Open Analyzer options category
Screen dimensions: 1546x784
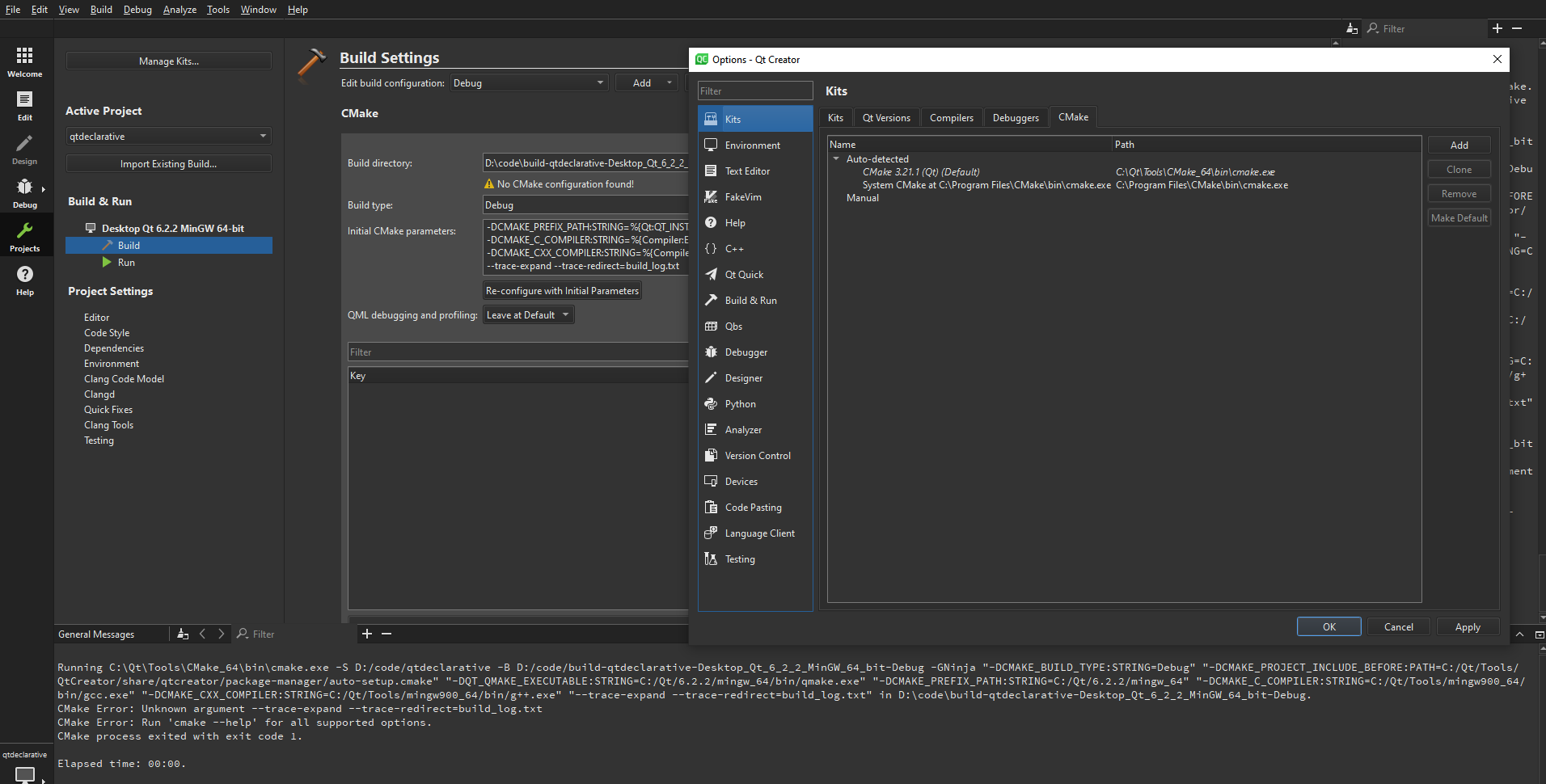coord(755,429)
